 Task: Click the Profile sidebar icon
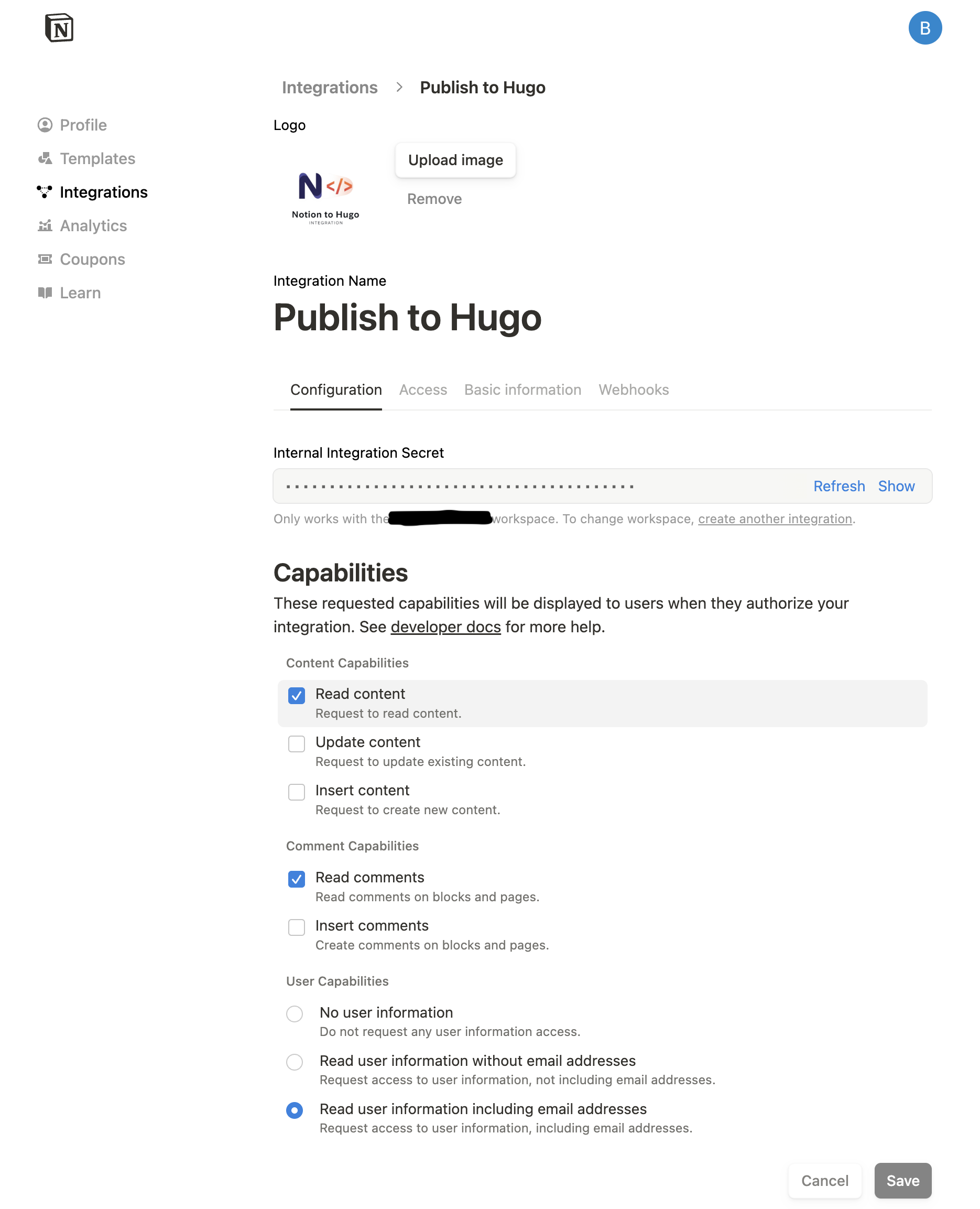45,125
